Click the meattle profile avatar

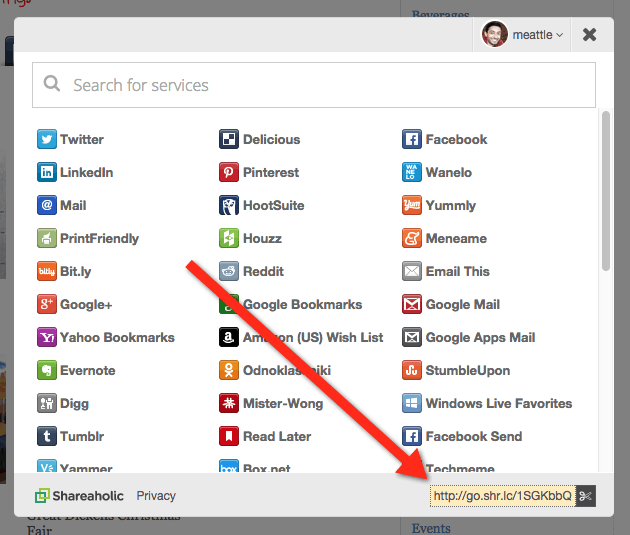495,34
